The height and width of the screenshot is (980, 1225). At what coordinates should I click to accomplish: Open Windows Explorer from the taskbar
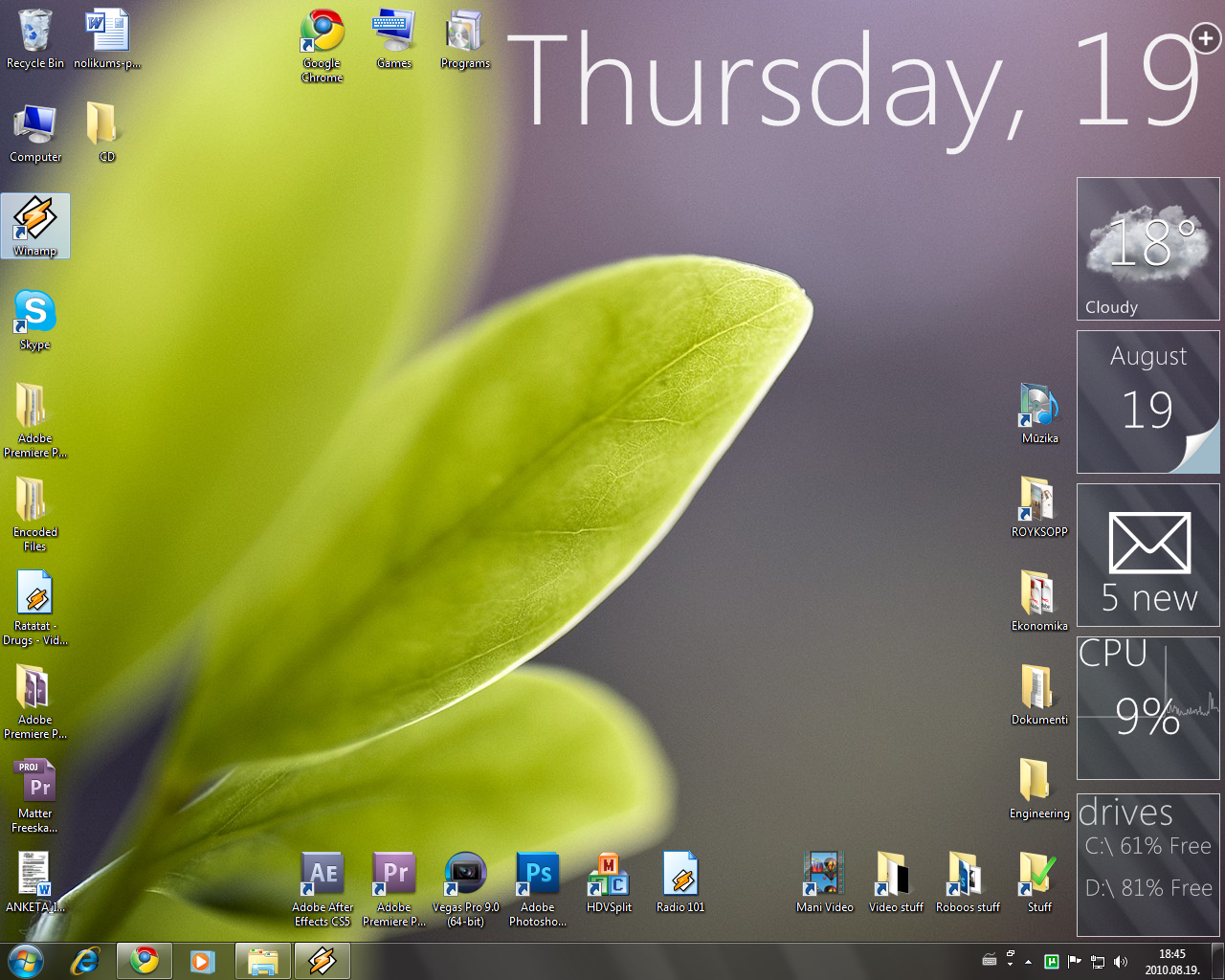tap(263, 961)
